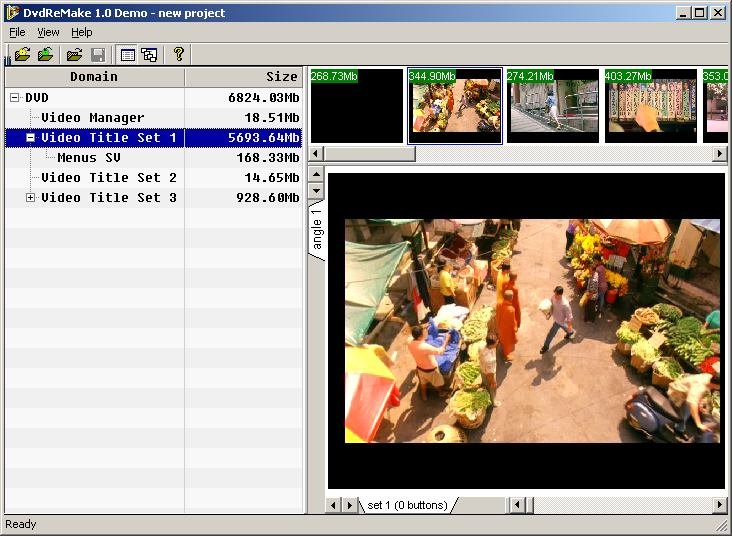Viewport: 732px width, 536px height.
Task: Click the 6824.03Mb size value
Action: tap(264, 98)
